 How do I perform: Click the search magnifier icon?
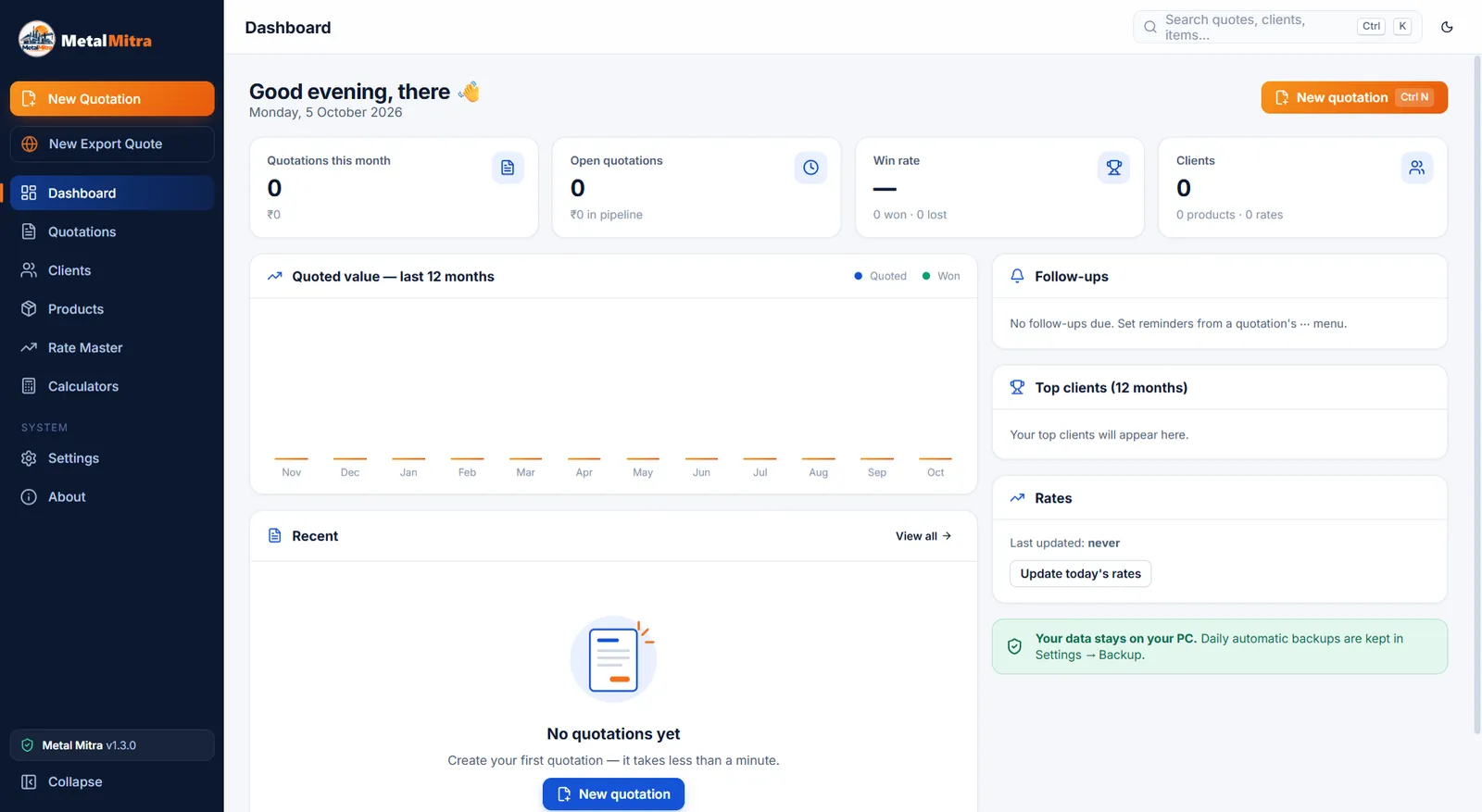point(1149,27)
